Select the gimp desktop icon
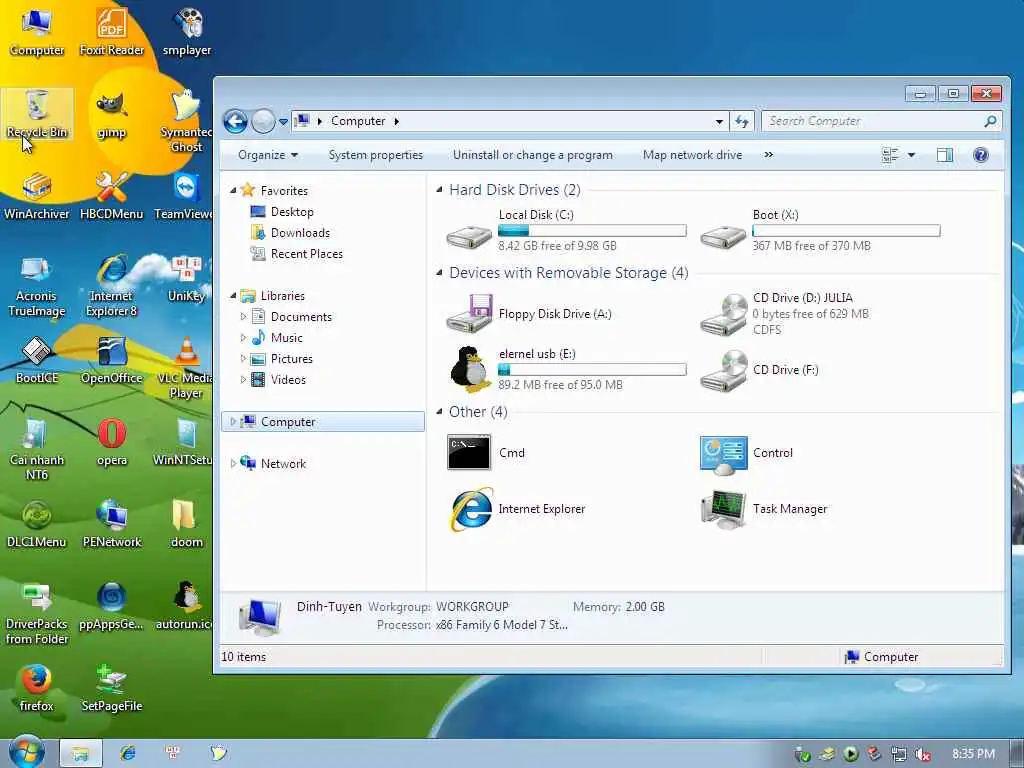 coord(112,114)
